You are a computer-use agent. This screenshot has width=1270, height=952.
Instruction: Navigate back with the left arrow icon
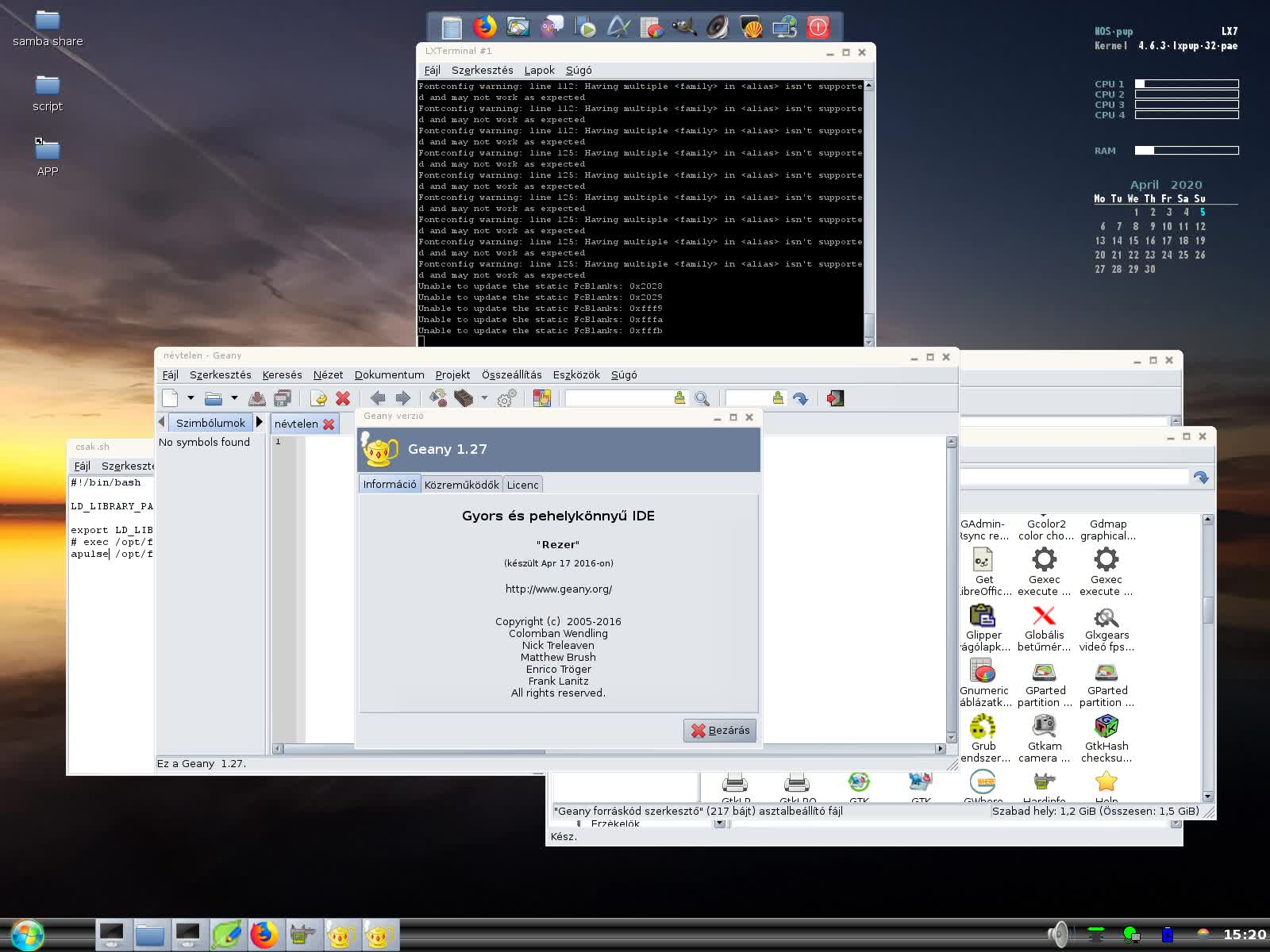click(x=378, y=398)
